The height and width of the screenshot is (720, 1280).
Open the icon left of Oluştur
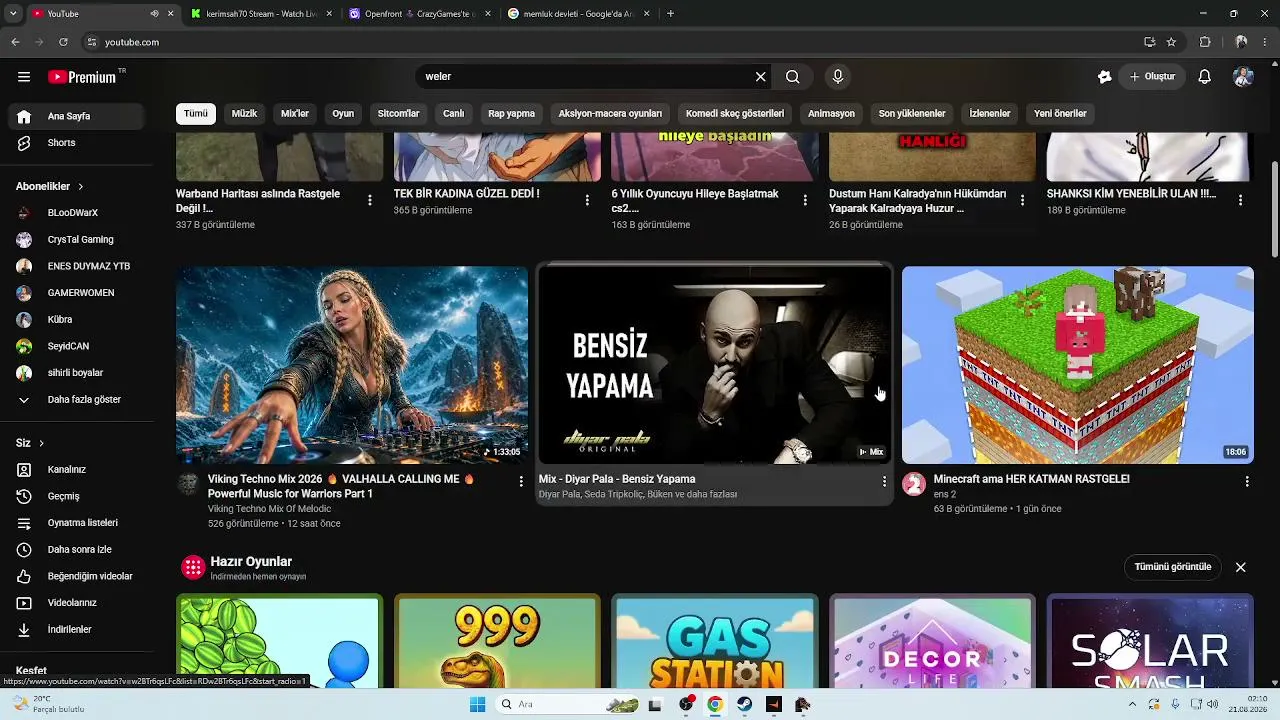pos(1104,77)
